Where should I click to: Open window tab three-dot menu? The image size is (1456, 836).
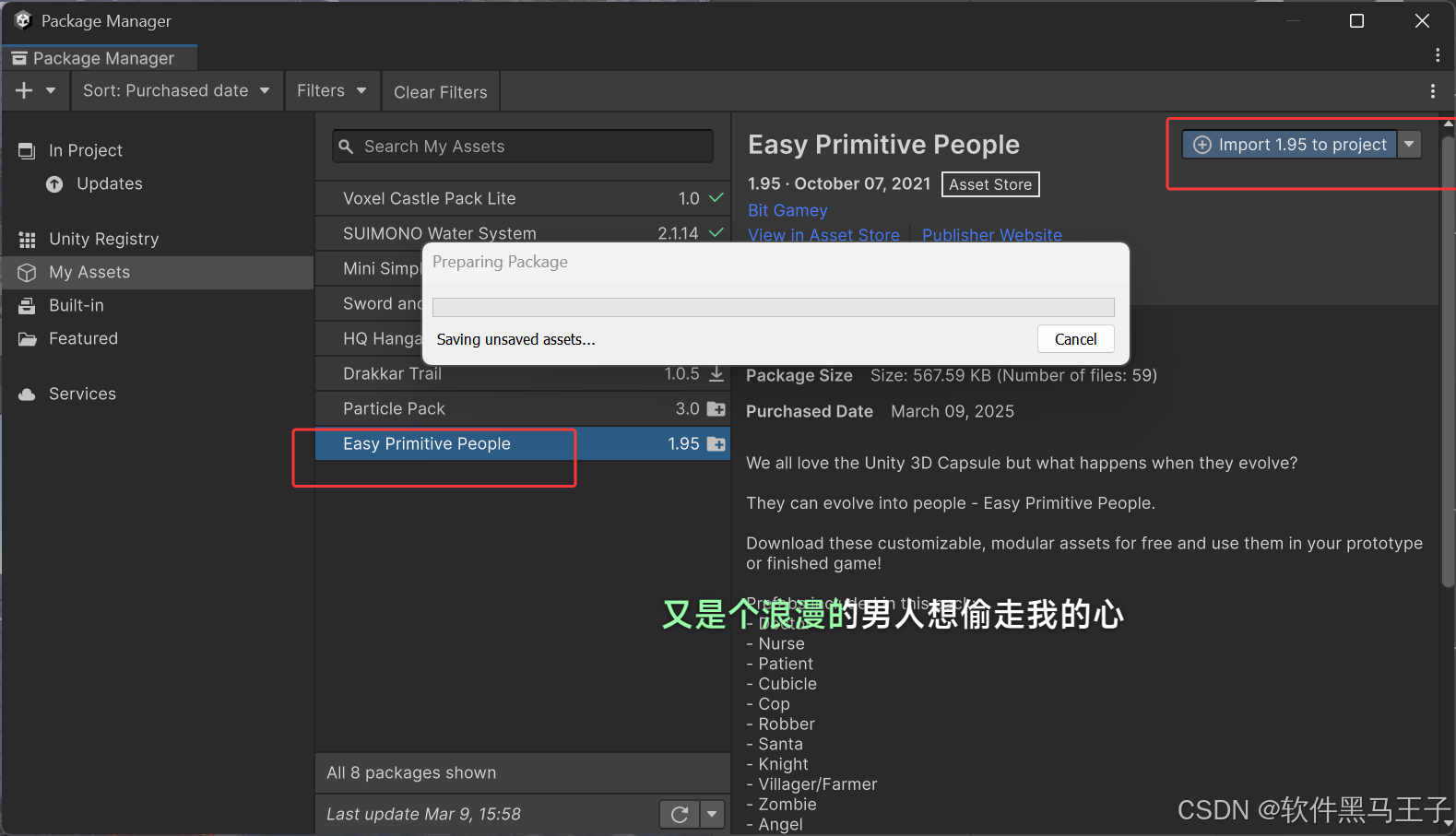(x=1437, y=55)
